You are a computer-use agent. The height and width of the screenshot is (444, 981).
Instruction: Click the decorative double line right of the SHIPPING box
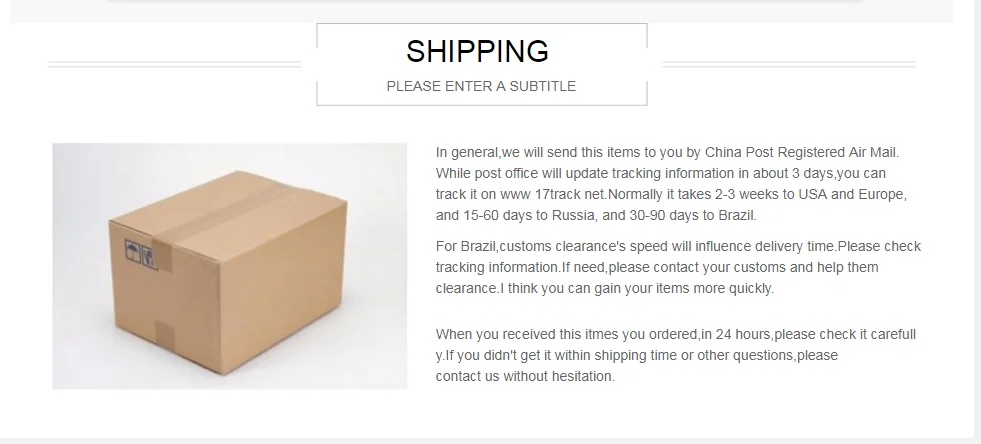(789, 64)
